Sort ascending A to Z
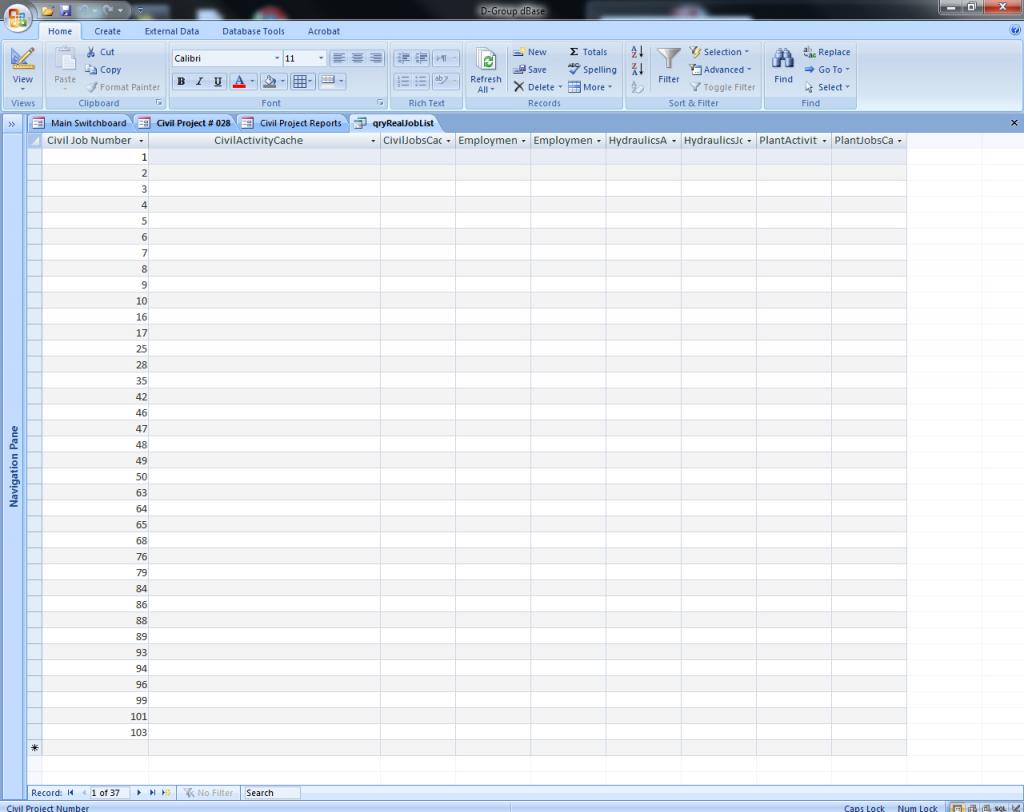The width and height of the screenshot is (1024, 812). (637, 52)
